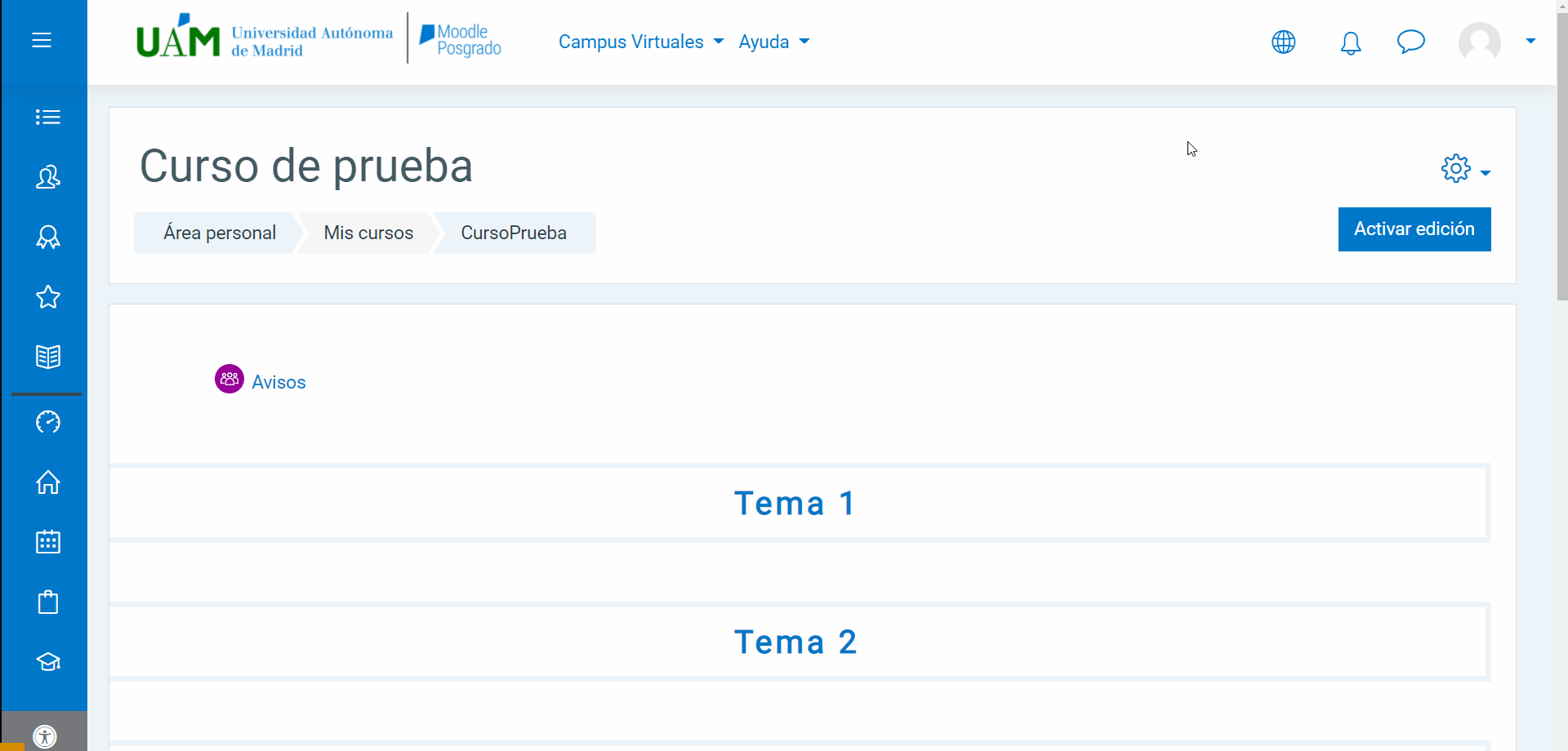Open the course sections list icon
The height and width of the screenshot is (751, 1568).
point(48,118)
